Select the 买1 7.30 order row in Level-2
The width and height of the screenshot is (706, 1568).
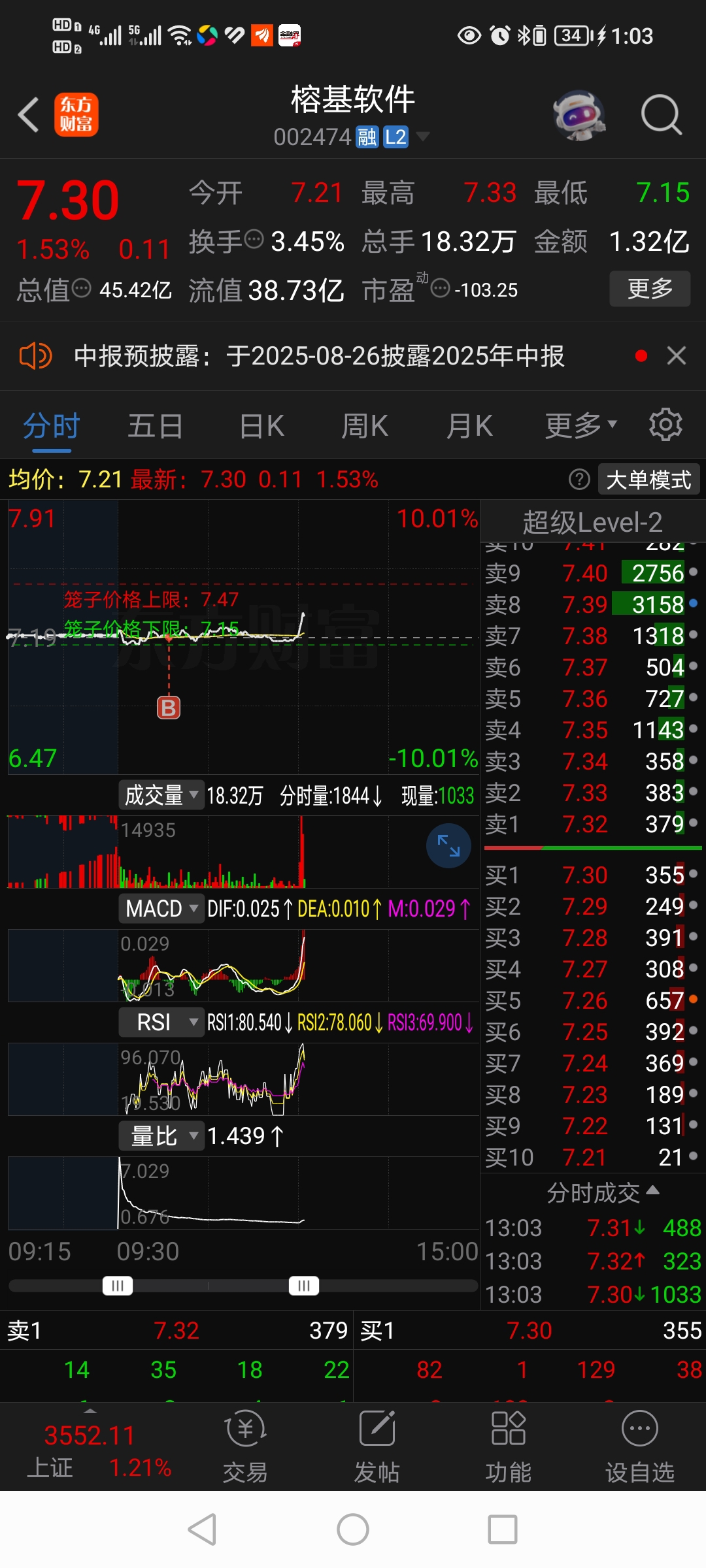click(592, 875)
